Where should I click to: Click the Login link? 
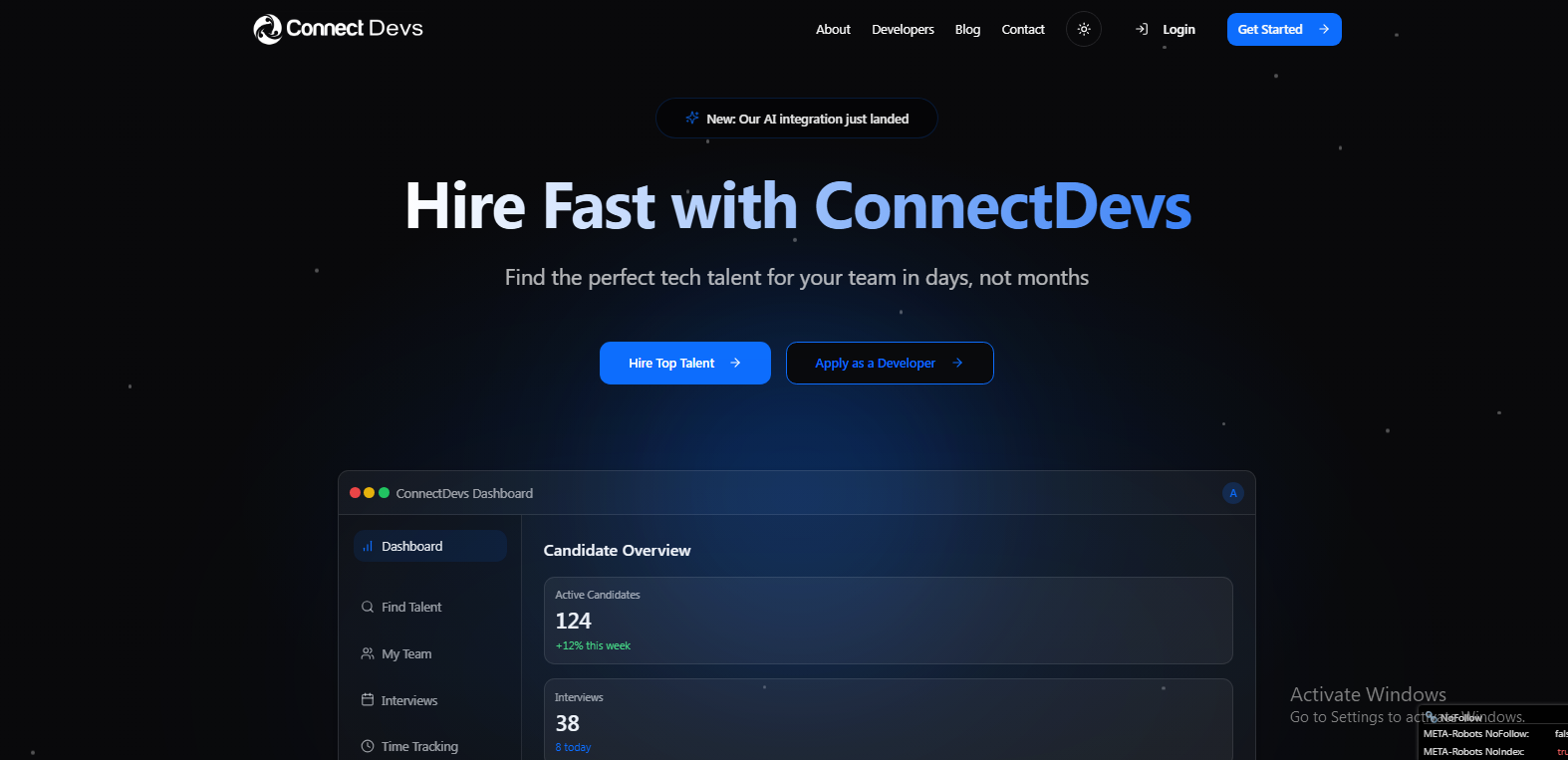point(1178,30)
